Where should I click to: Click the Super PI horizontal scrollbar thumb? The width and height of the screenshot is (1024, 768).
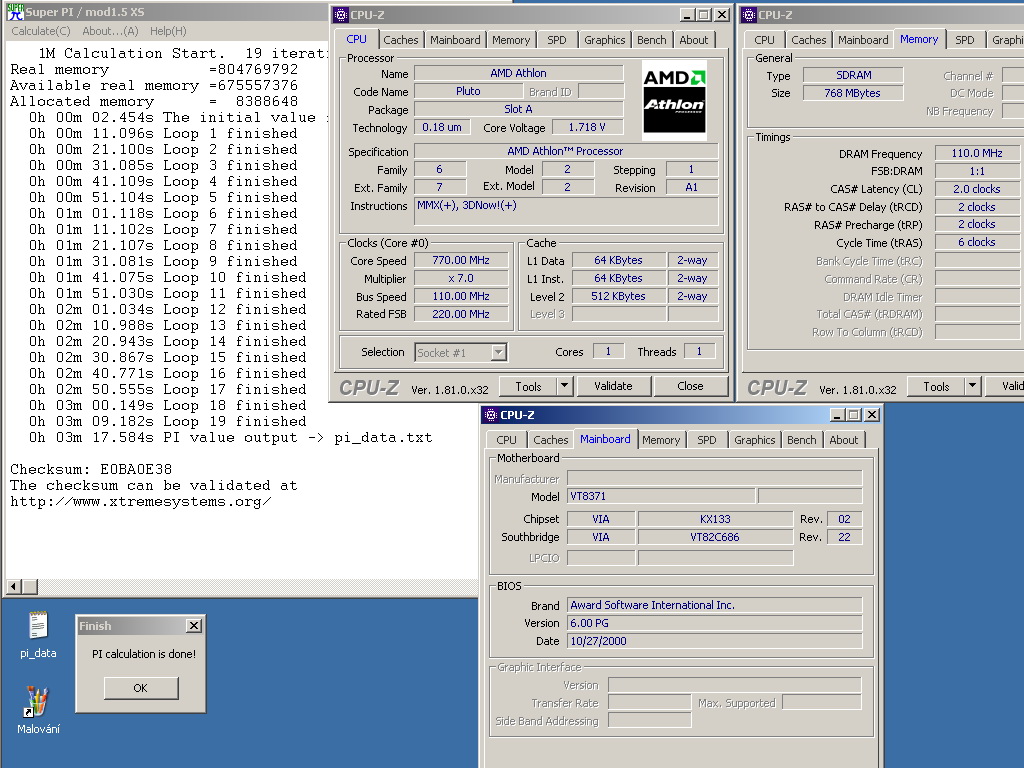coord(30,586)
